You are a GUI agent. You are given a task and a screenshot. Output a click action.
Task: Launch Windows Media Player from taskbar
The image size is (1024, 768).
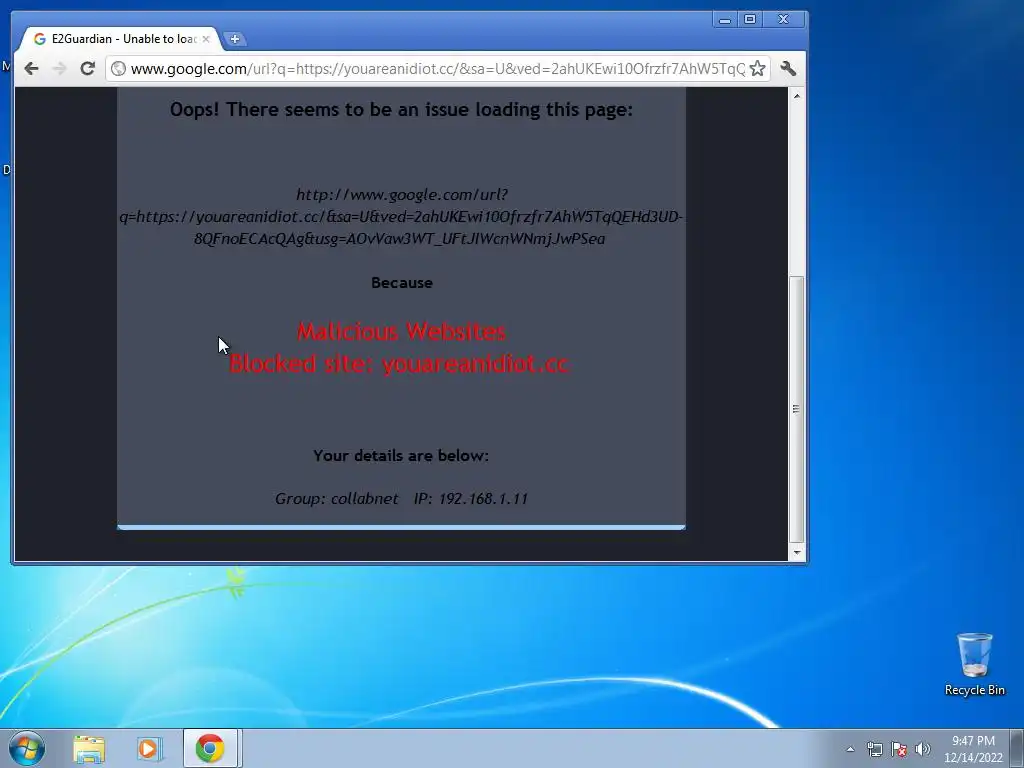148,749
